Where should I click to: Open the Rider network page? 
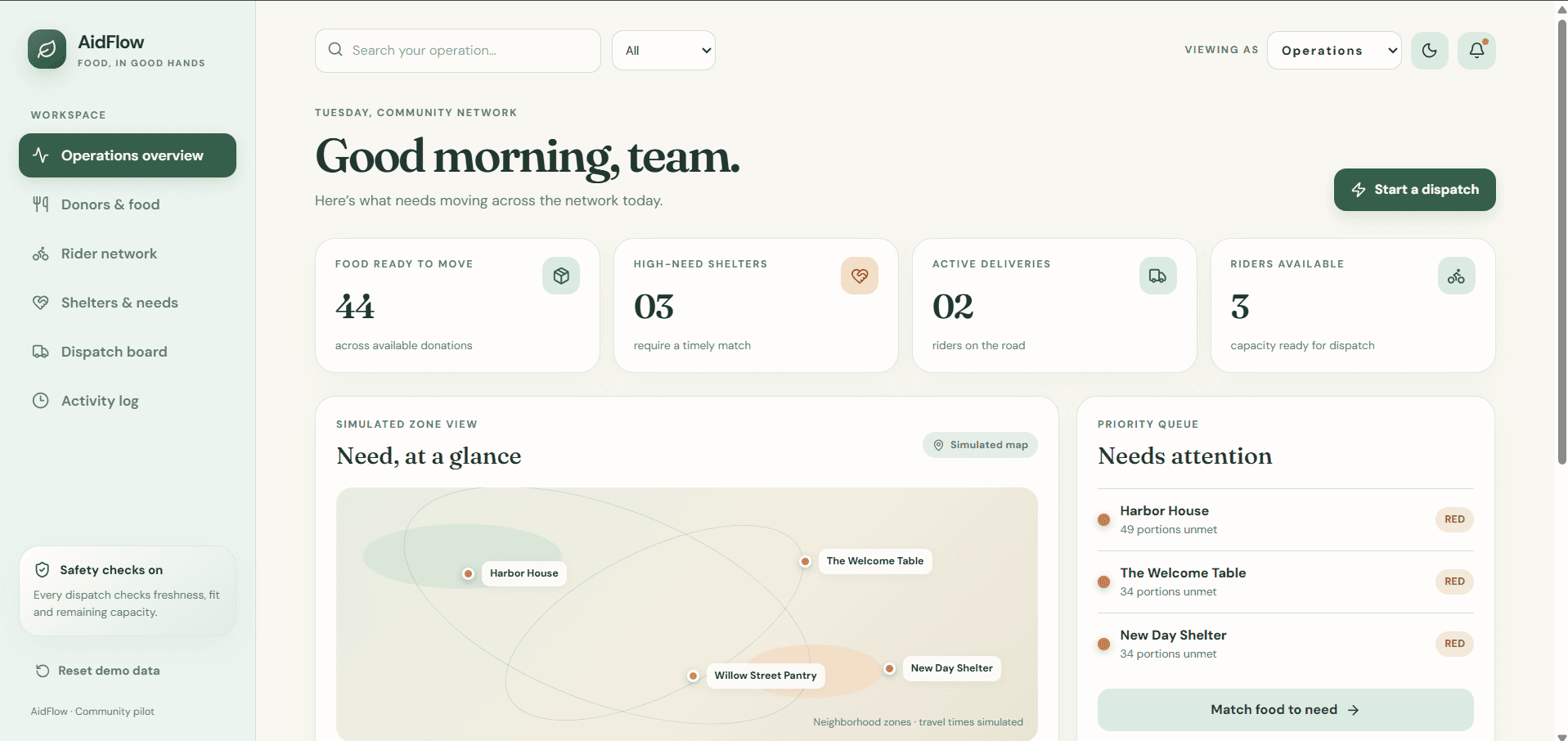coord(128,254)
